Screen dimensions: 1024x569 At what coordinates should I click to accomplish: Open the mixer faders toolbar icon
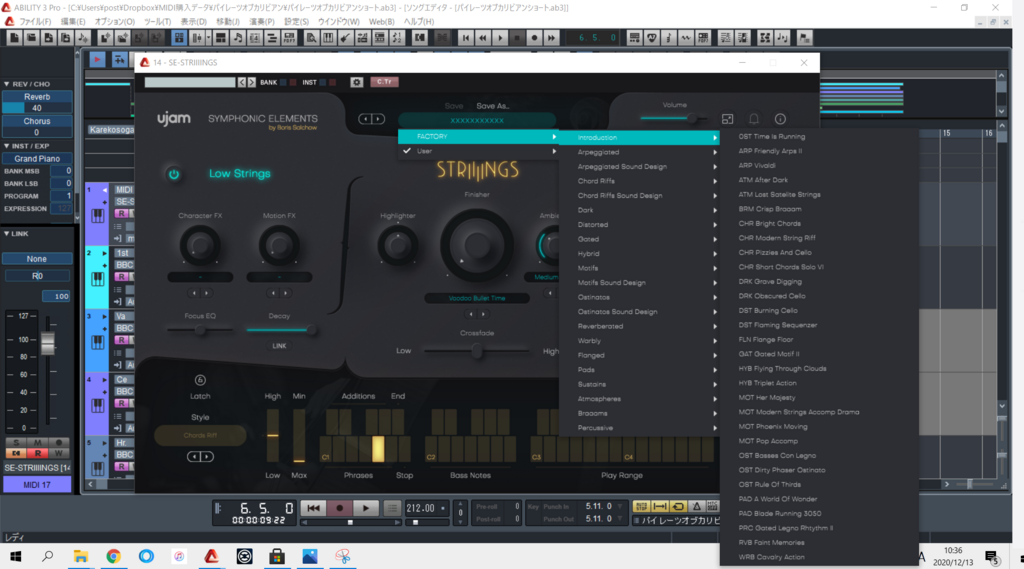point(197,38)
